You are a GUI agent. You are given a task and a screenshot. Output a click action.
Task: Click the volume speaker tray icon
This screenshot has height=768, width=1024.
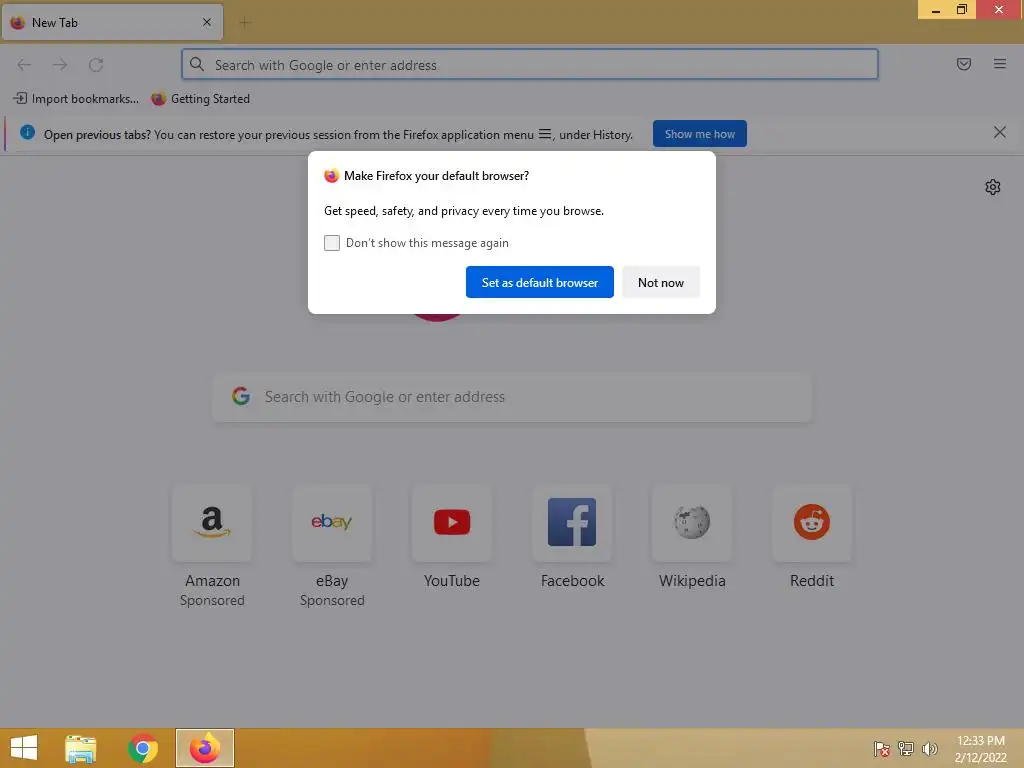(929, 748)
